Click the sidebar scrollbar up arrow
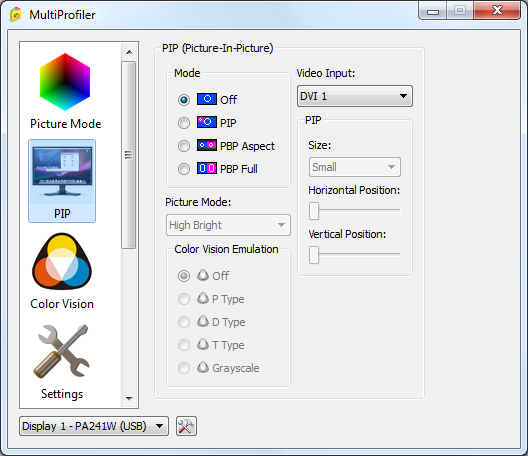The image size is (528, 456). tap(129, 52)
